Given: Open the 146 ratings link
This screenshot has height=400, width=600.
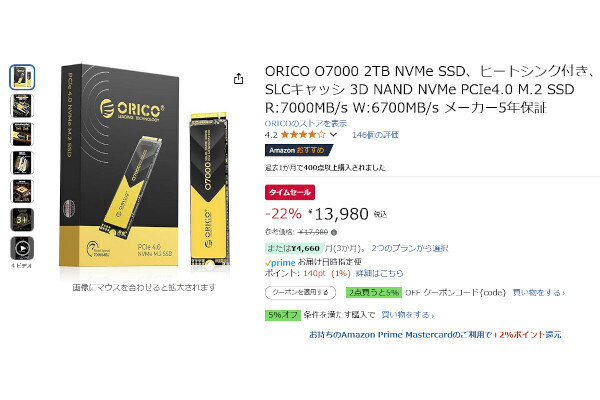Looking at the screenshot, I should point(375,135).
